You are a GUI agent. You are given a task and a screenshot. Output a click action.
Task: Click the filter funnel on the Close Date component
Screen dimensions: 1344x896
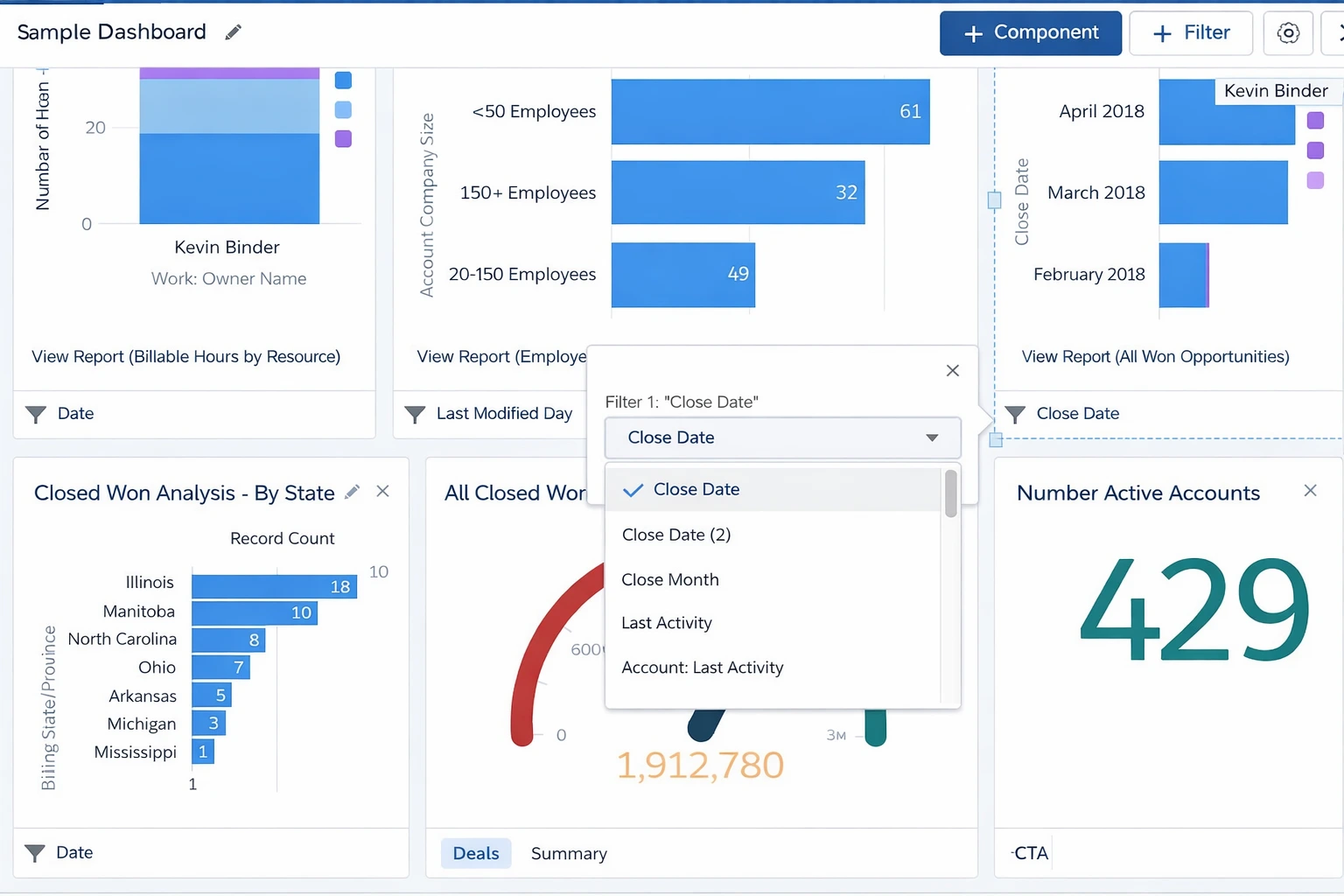click(x=1016, y=414)
